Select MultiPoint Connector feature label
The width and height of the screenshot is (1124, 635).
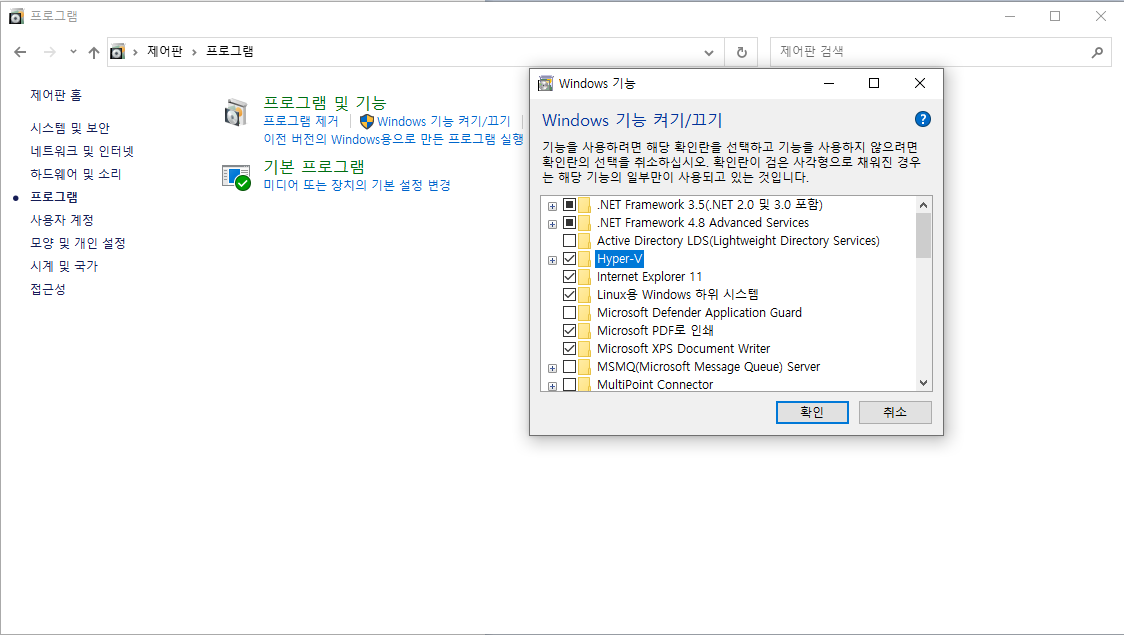[x=655, y=384]
